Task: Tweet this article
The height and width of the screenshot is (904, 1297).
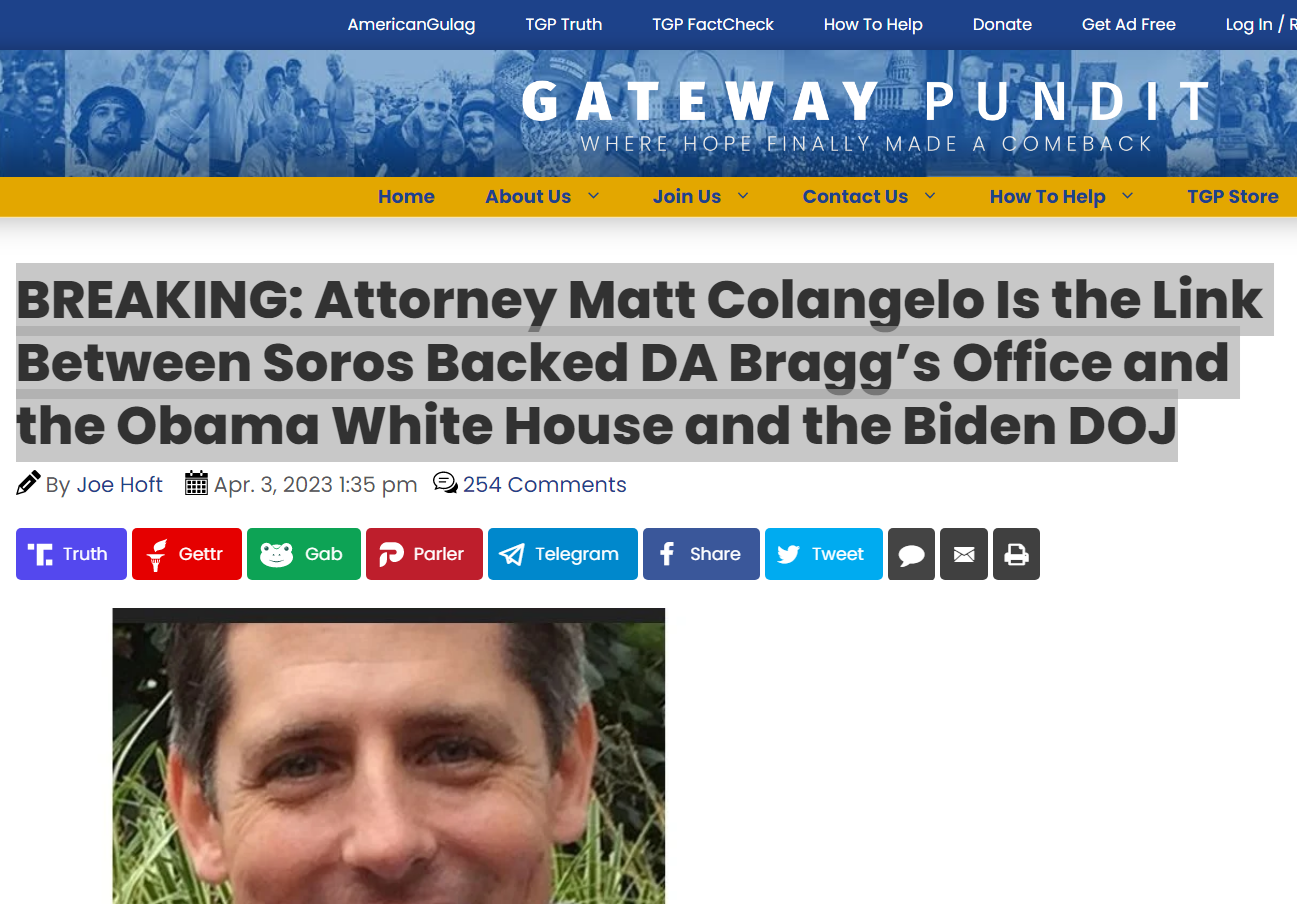Action: [x=824, y=554]
